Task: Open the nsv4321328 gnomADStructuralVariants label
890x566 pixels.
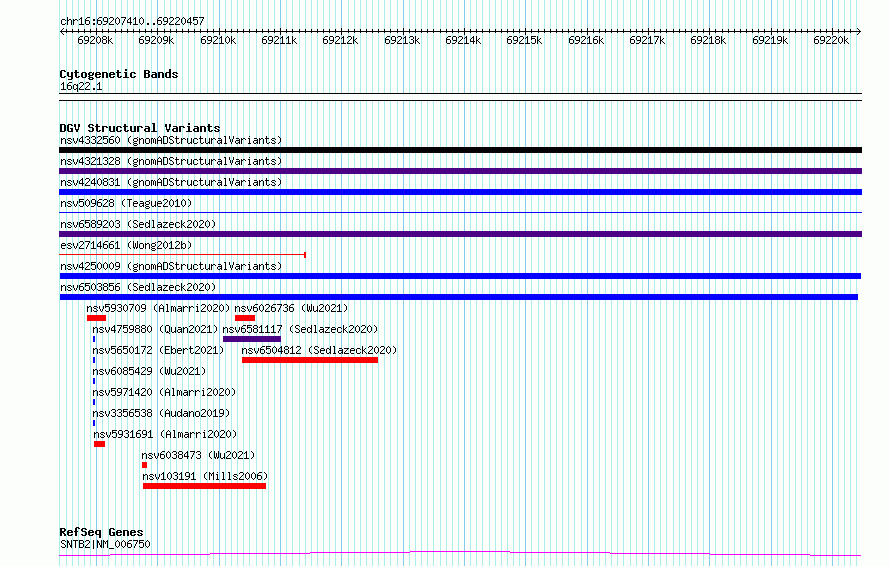Action: click(171, 161)
